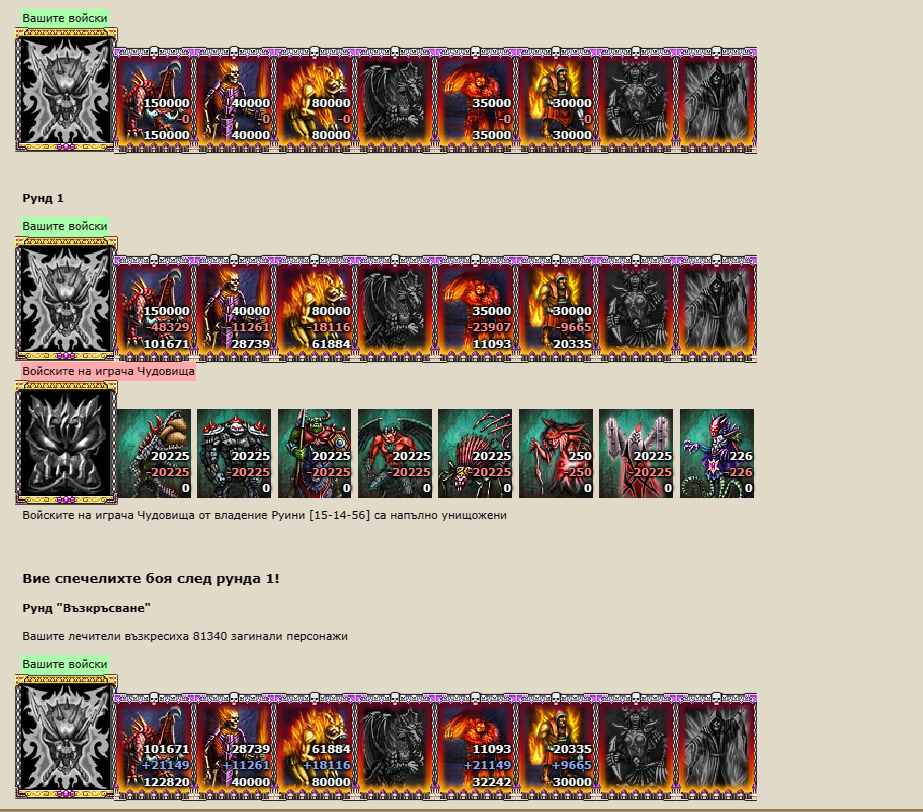Viewport: 923px width, 812px height.
Task: Click the enemy spiked spider creature unit
Action: pos(475,453)
